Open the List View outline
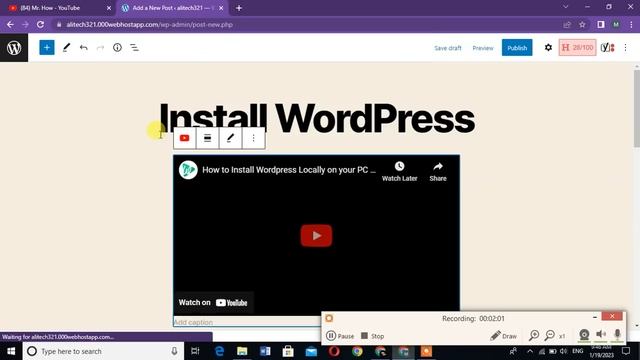The width and height of the screenshot is (640, 360). pos(134,48)
